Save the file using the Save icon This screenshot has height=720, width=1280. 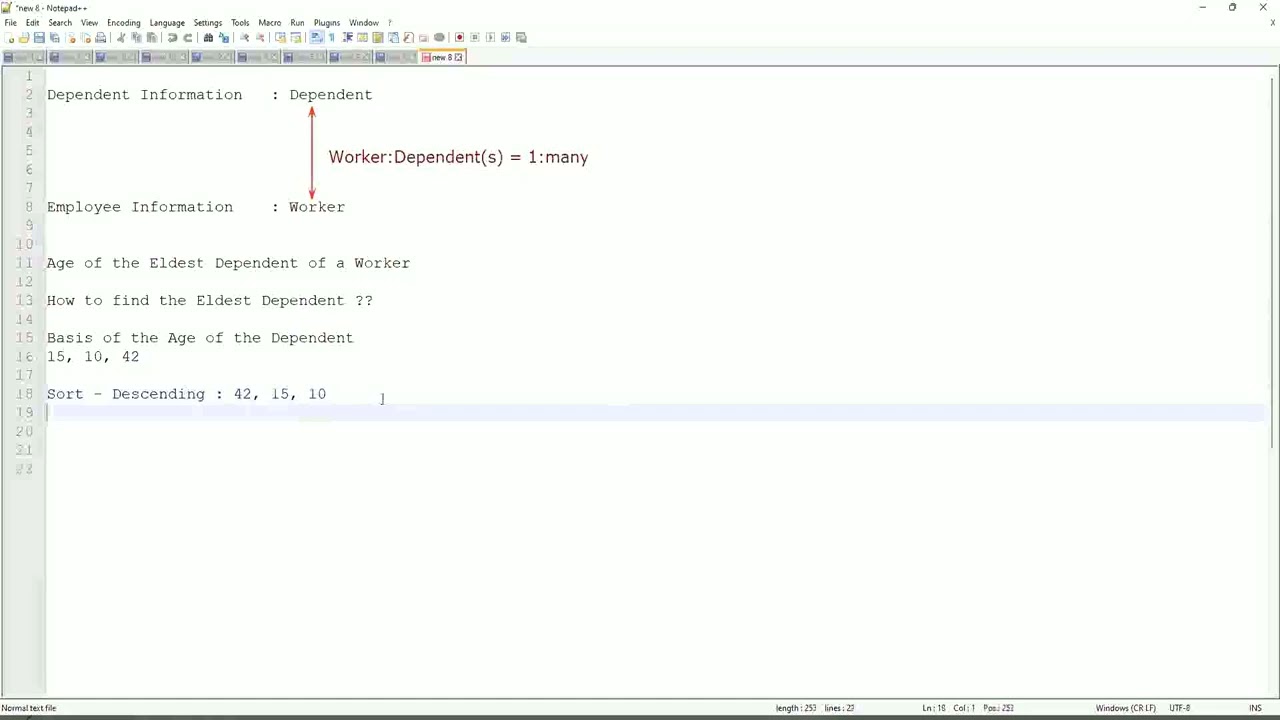[39, 37]
